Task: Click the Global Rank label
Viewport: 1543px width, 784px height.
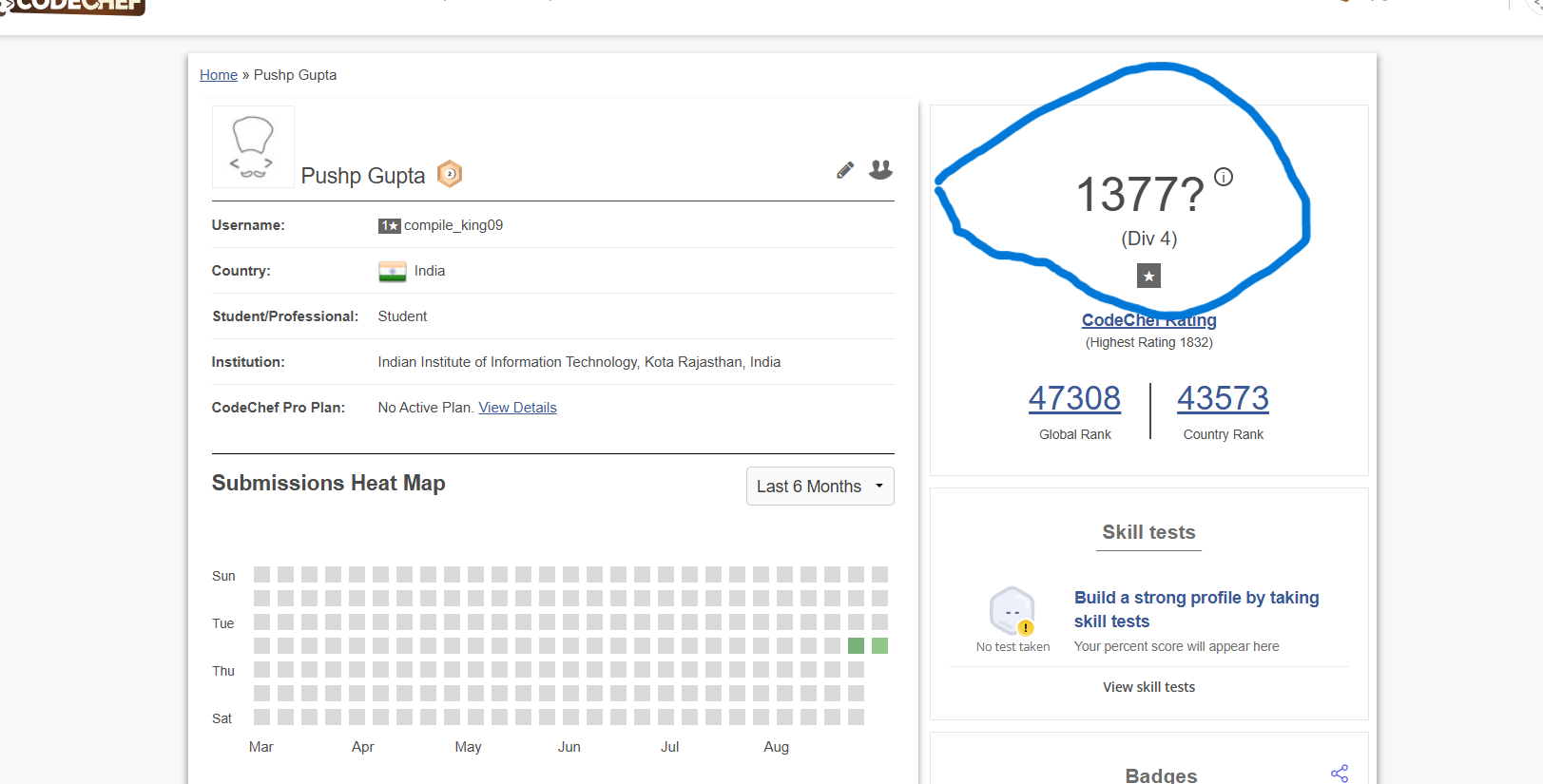Action: click(x=1074, y=434)
